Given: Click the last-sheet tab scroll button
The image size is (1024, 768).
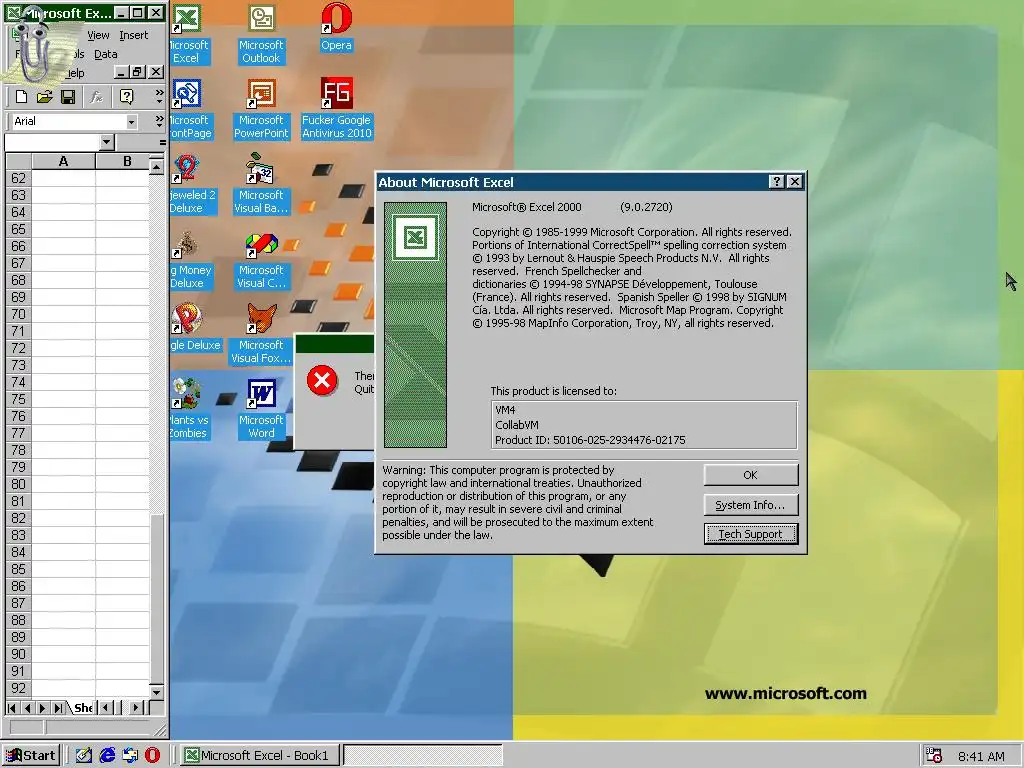Looking at the screenshot, I should point(59,708).
